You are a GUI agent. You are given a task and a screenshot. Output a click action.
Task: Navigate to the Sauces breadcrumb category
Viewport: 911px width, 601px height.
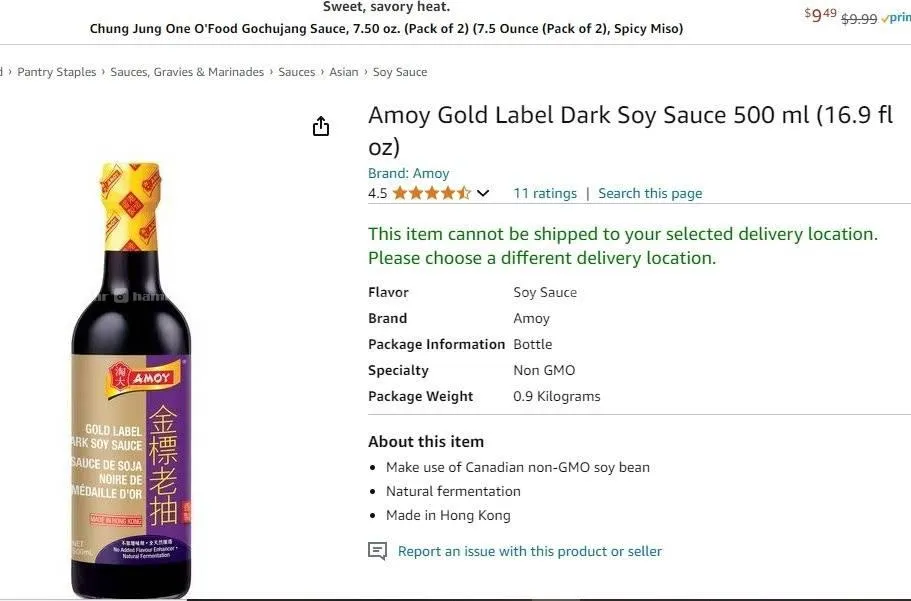click(x=297, y=72)
